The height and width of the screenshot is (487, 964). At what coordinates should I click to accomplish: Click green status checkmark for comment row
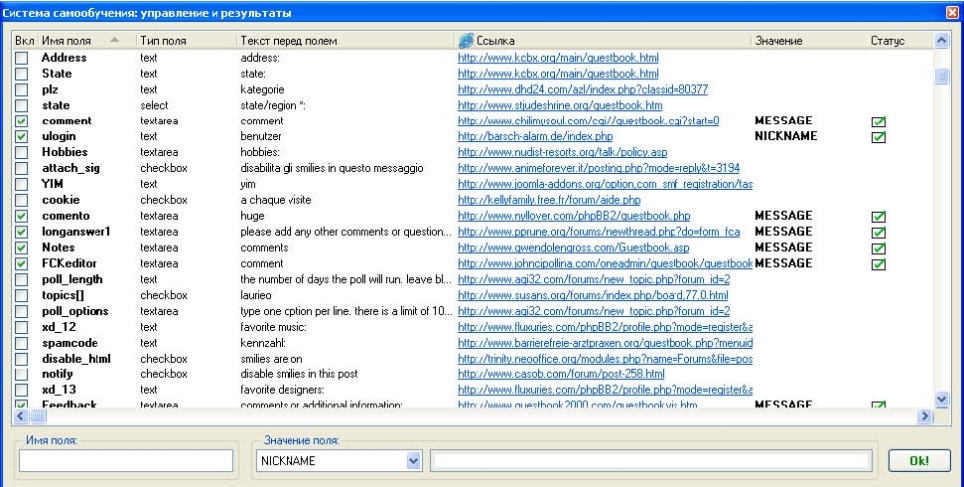point(879,121)
